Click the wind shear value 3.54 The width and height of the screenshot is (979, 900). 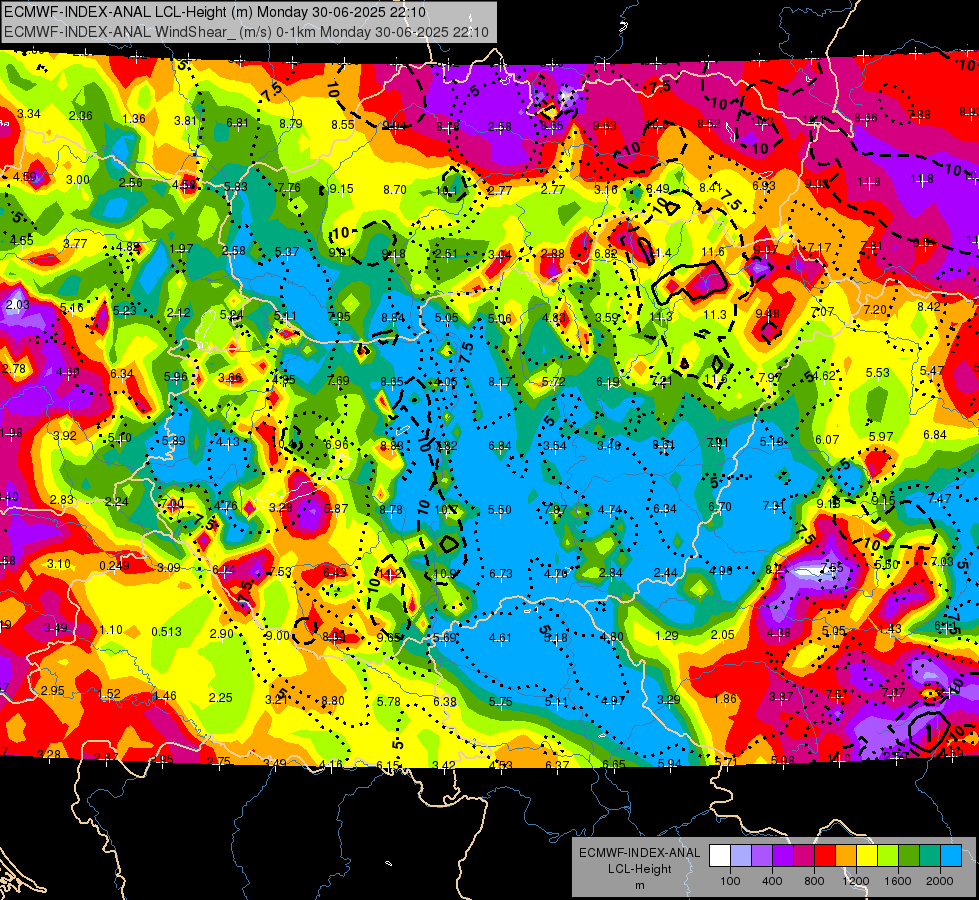[554, 445]
